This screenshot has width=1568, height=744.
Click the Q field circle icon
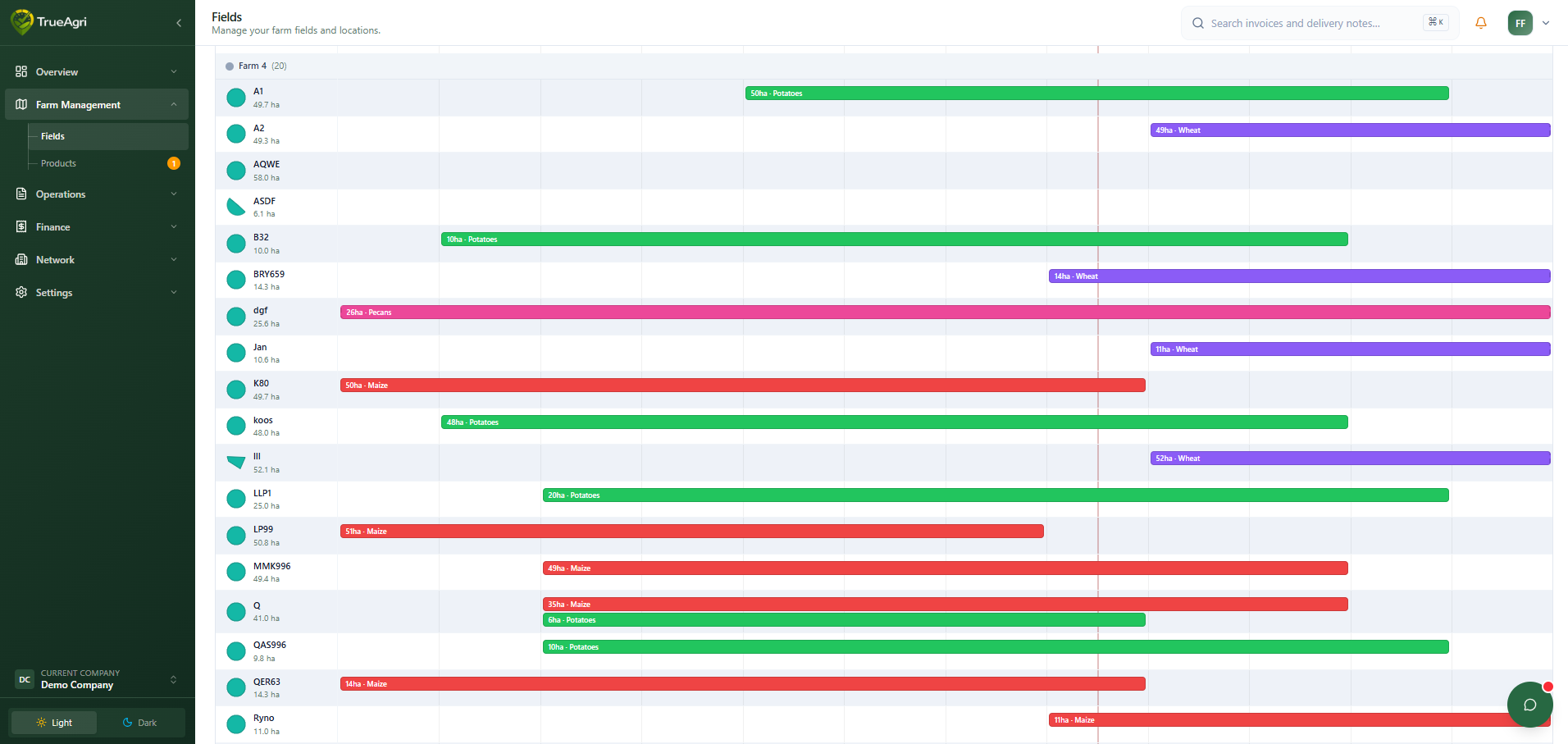(x=236, y=611)
